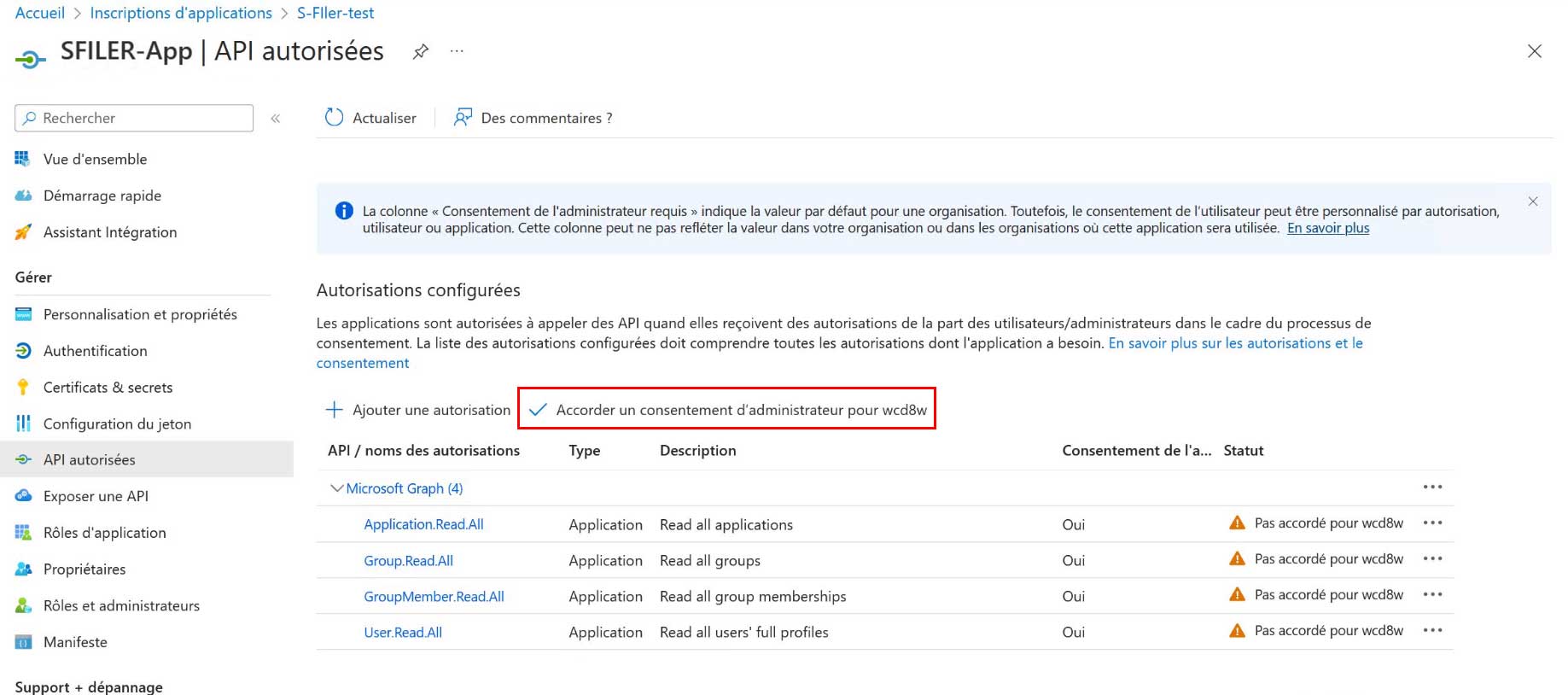The height and width of the screenshot is (695, 1568).
Task: Click 'Read all applications' description
Action: [726, 525]
